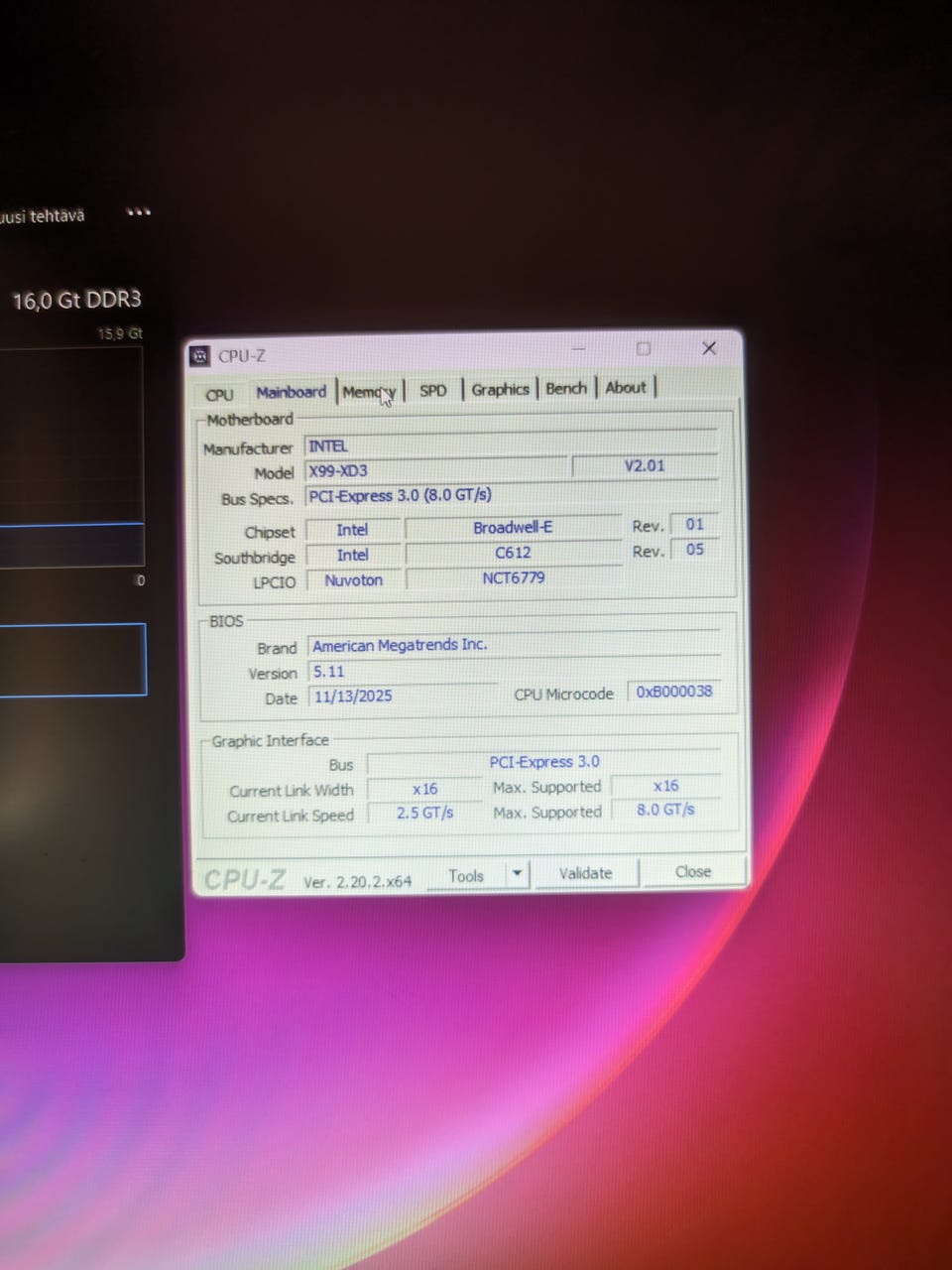Select BIOS brand American Megatrends Inc.
The image size is (952, 1270).
click(x=514, y=645)
